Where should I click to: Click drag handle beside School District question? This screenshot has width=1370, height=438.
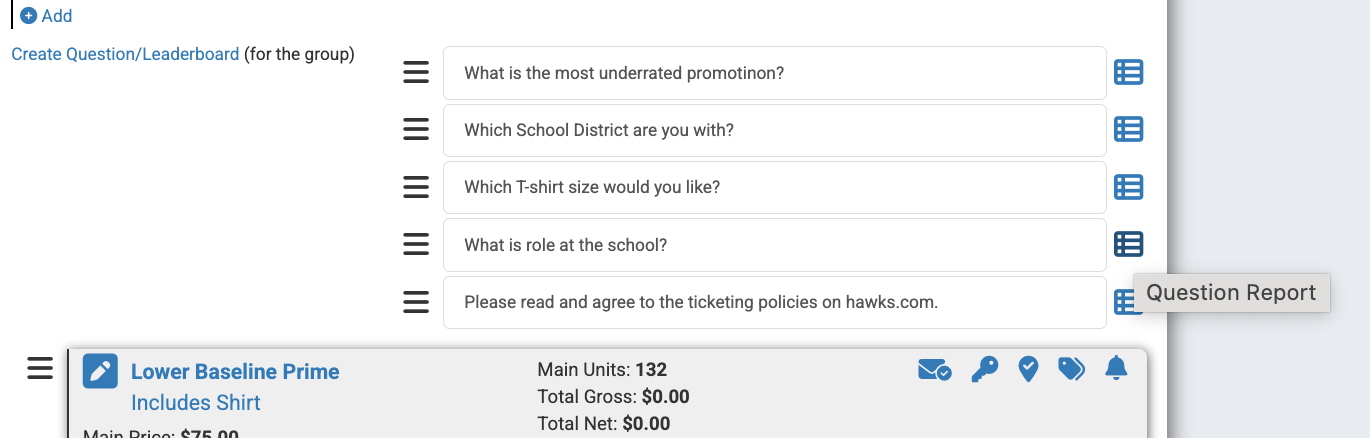click(x=416, y=130)
